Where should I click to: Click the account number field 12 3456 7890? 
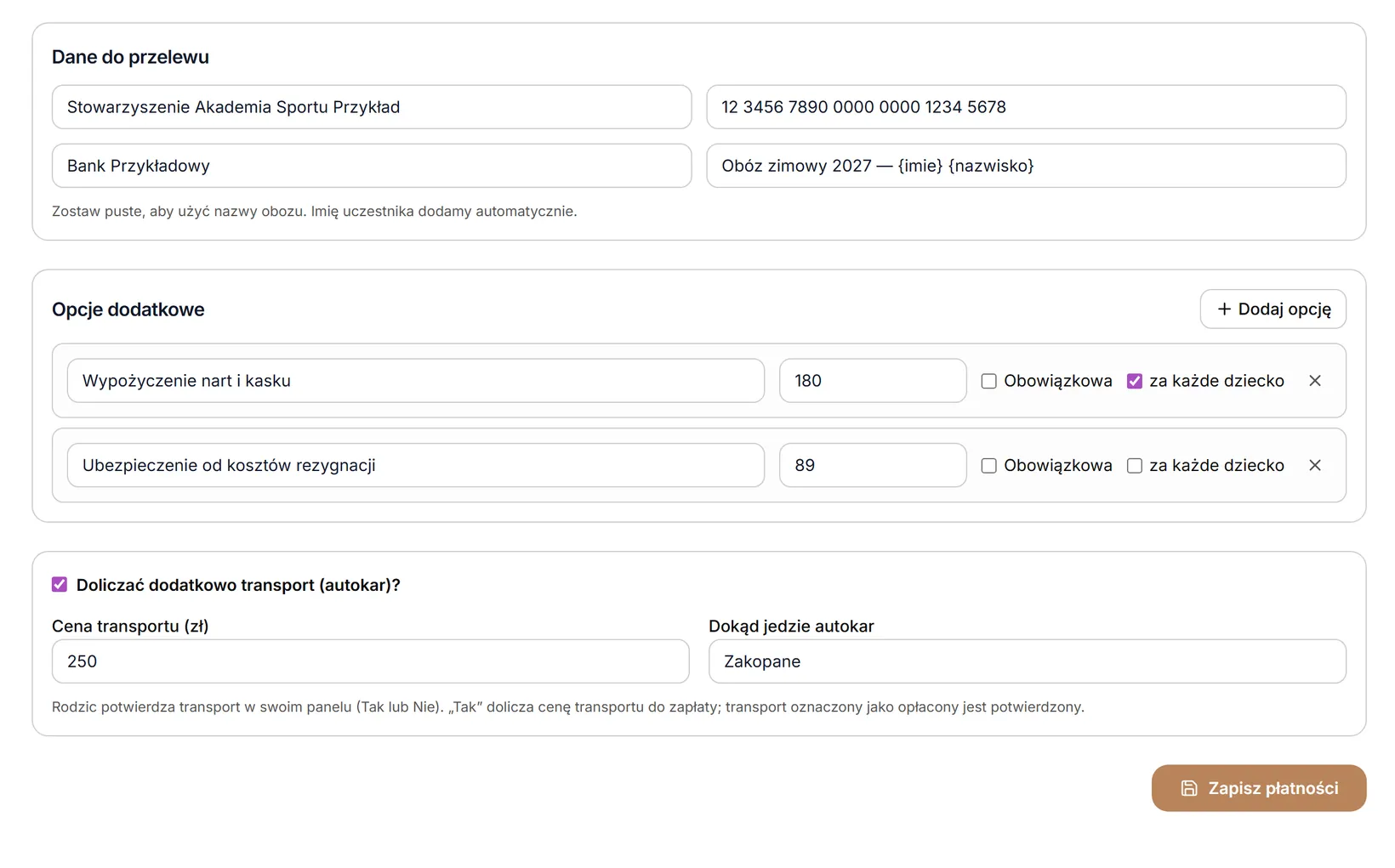point(1026,107)
